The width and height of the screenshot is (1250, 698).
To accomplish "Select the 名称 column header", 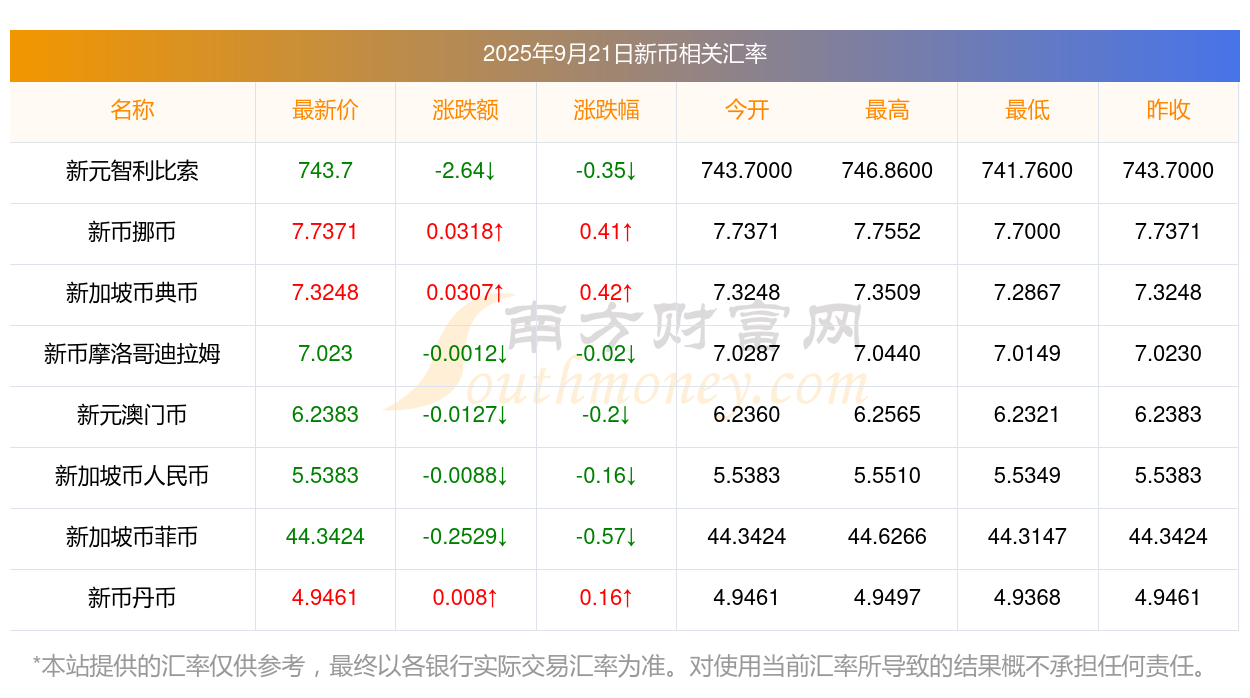I will [x=132, y=110].
